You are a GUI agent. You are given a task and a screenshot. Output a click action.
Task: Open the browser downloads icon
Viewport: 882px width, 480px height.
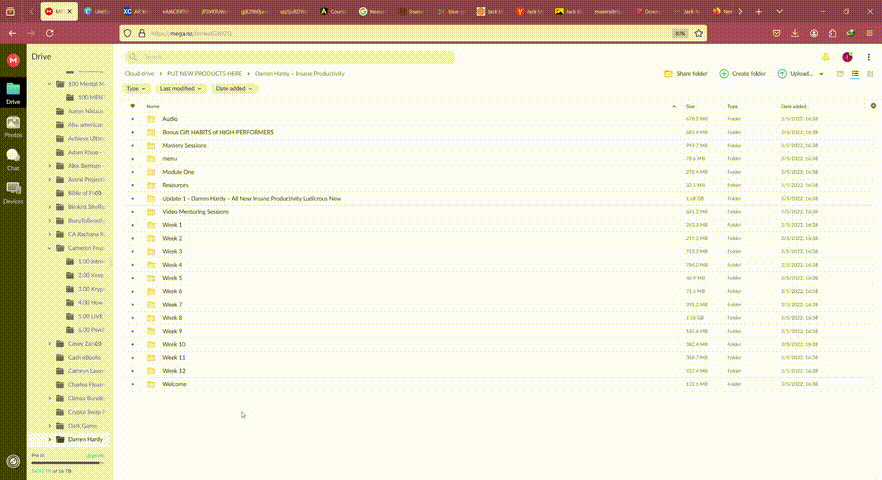pyautogui.click(x=795, y=33)
